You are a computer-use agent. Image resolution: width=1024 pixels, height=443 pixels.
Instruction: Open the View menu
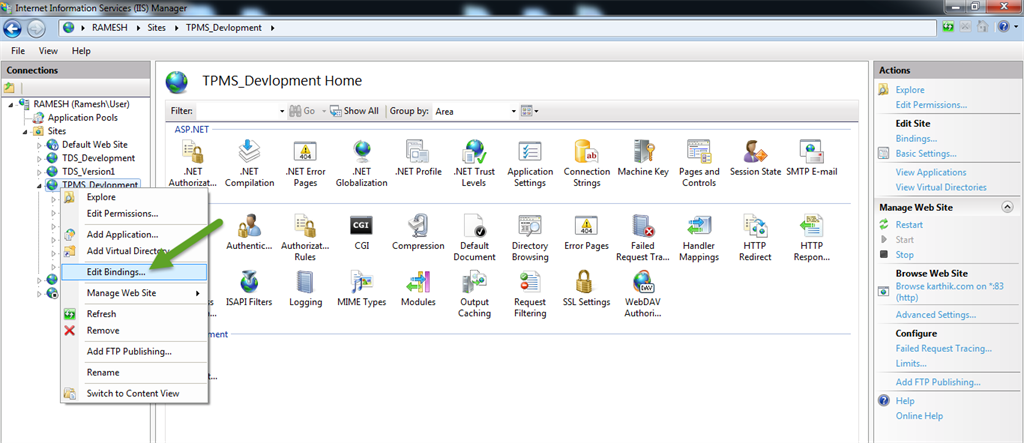click(x=48, y=50)
